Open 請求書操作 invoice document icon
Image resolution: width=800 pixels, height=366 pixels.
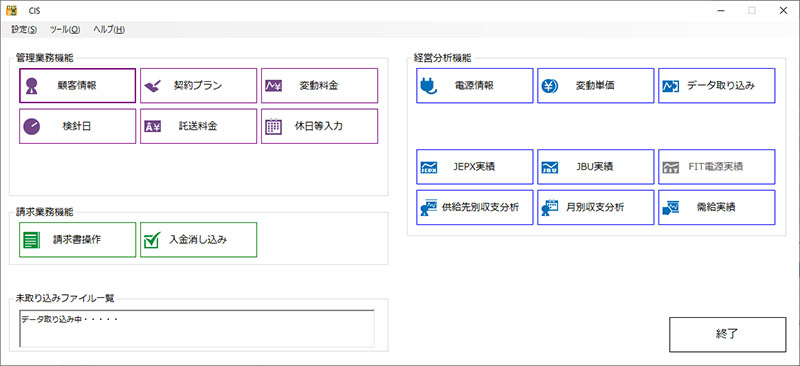(32, 240)
